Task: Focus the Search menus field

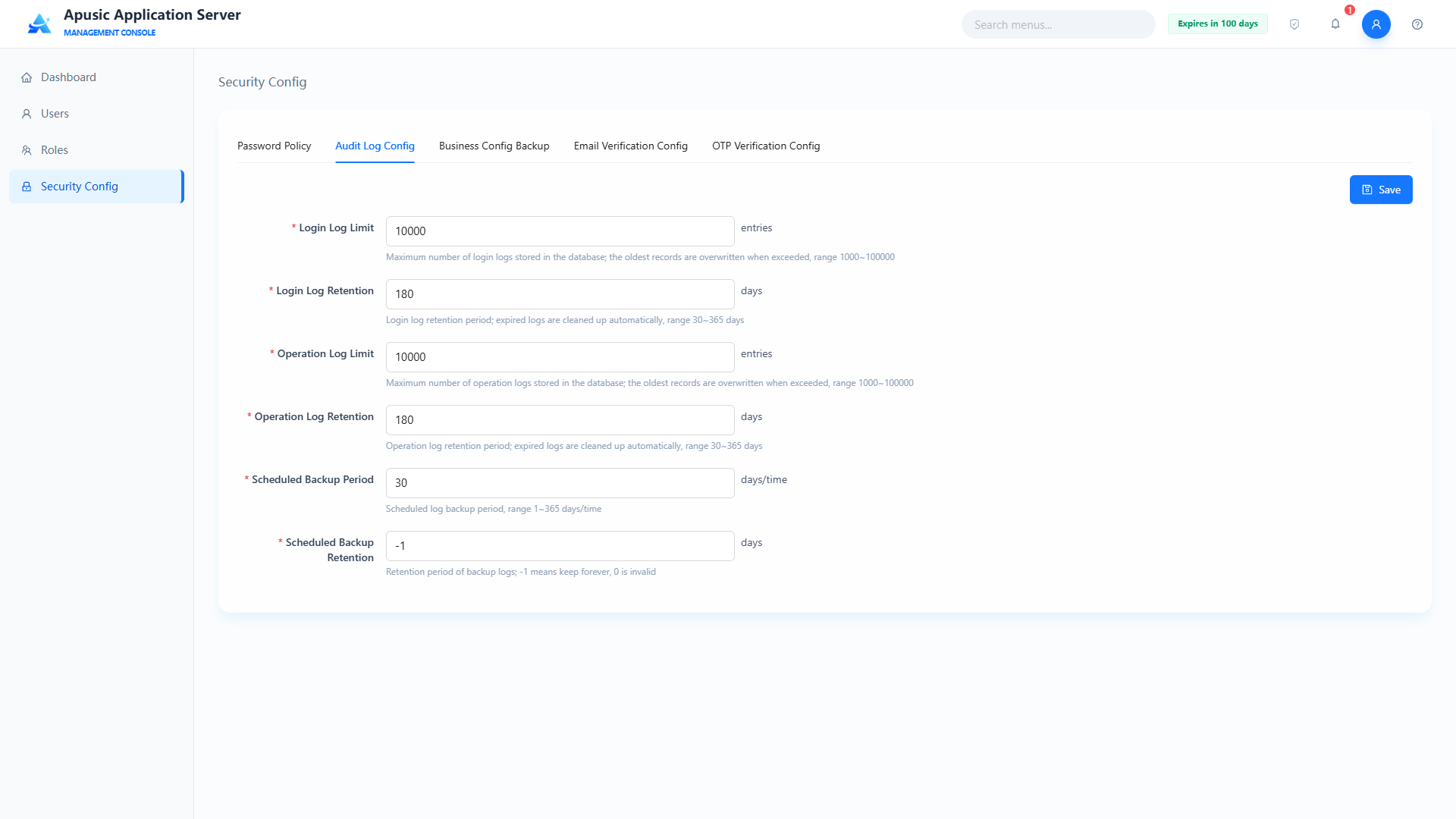Action: click(x=1059, y=24)
